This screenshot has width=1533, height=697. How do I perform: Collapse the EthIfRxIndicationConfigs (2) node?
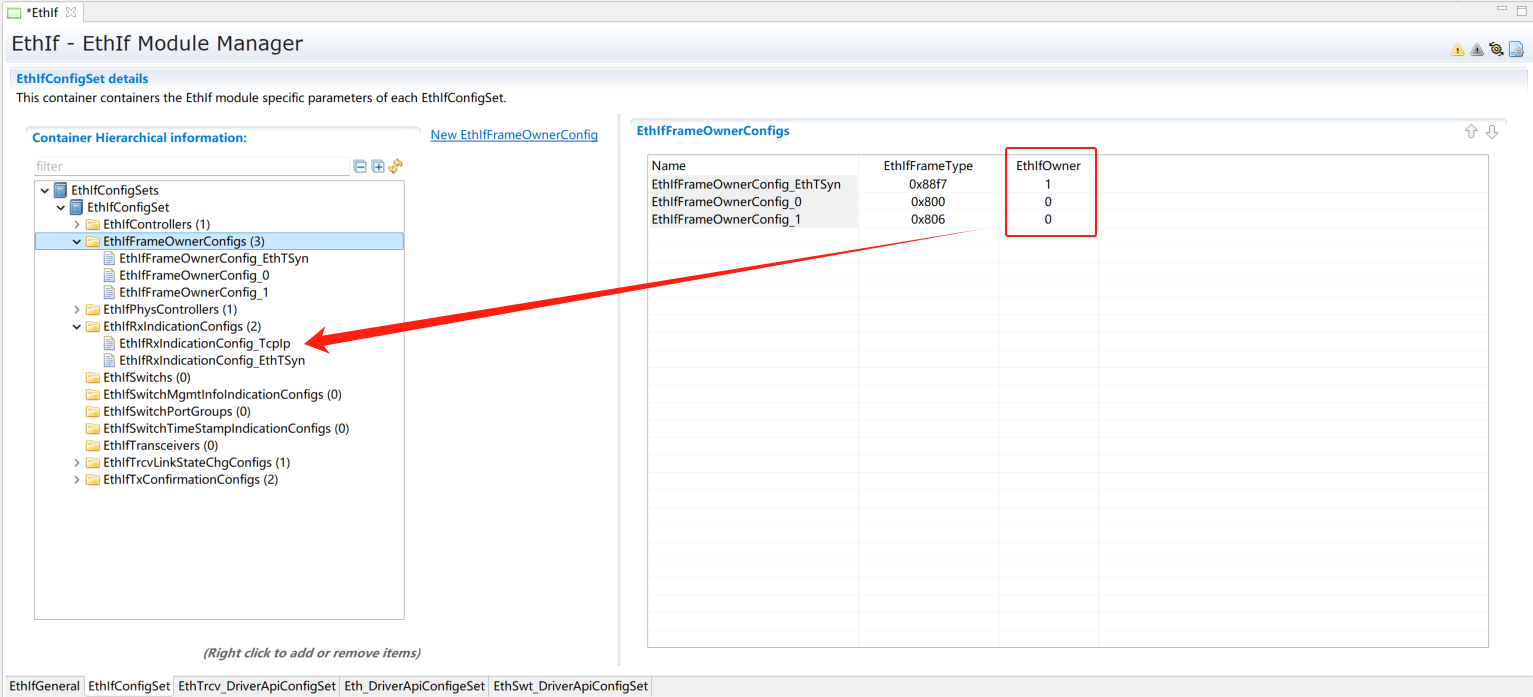point(77,326)
